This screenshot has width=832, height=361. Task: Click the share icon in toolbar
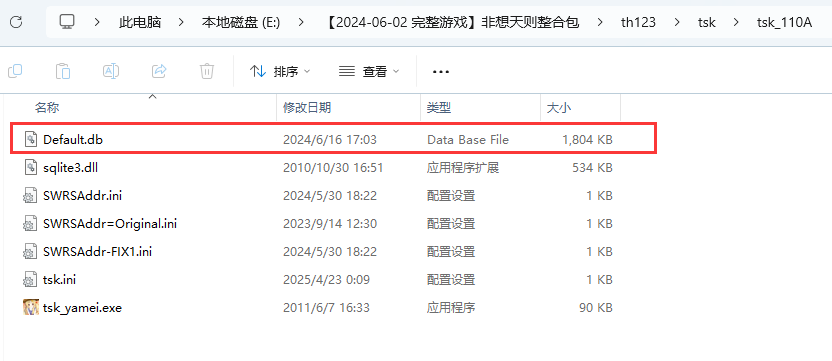point(159,71)
